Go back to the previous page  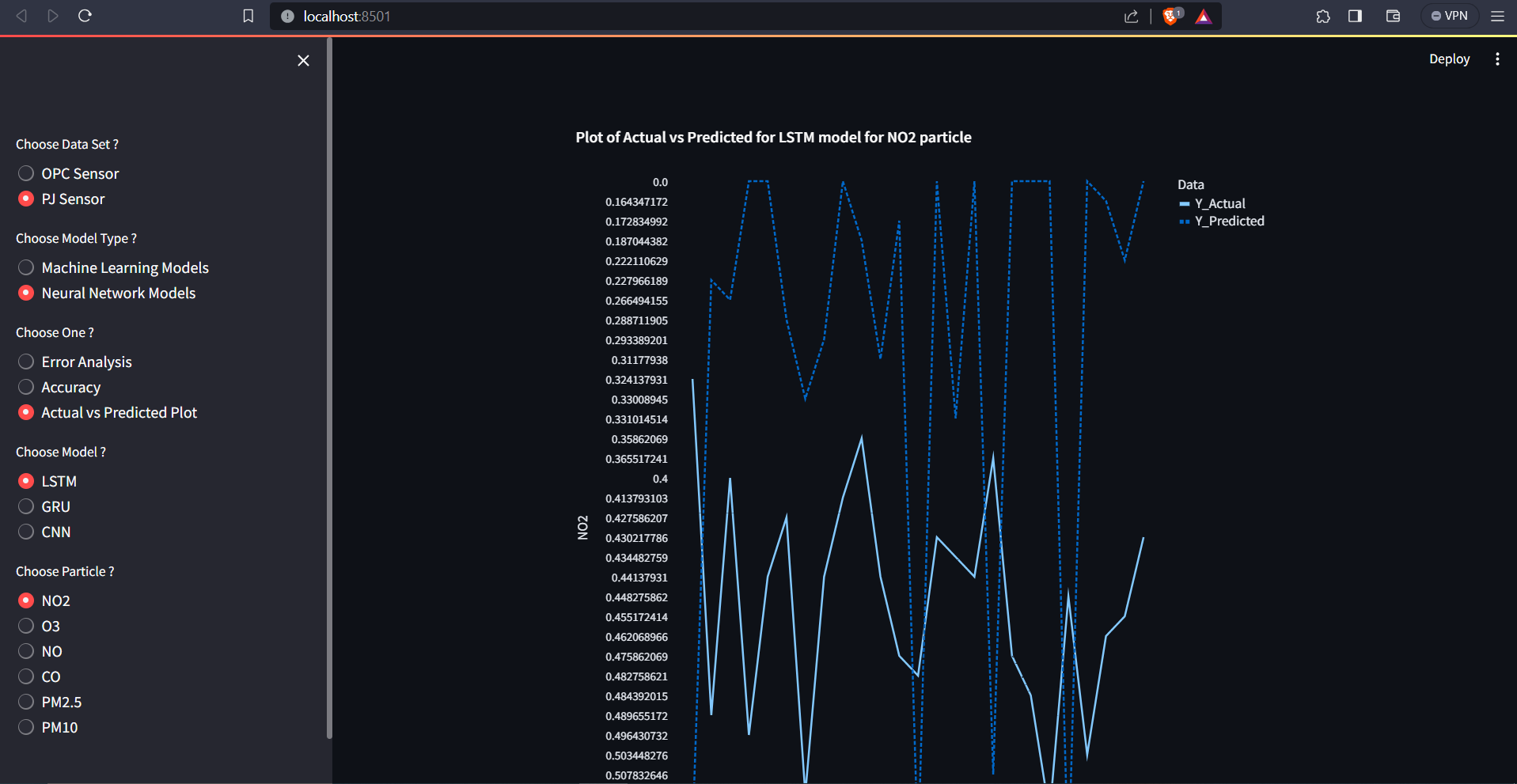21,16
